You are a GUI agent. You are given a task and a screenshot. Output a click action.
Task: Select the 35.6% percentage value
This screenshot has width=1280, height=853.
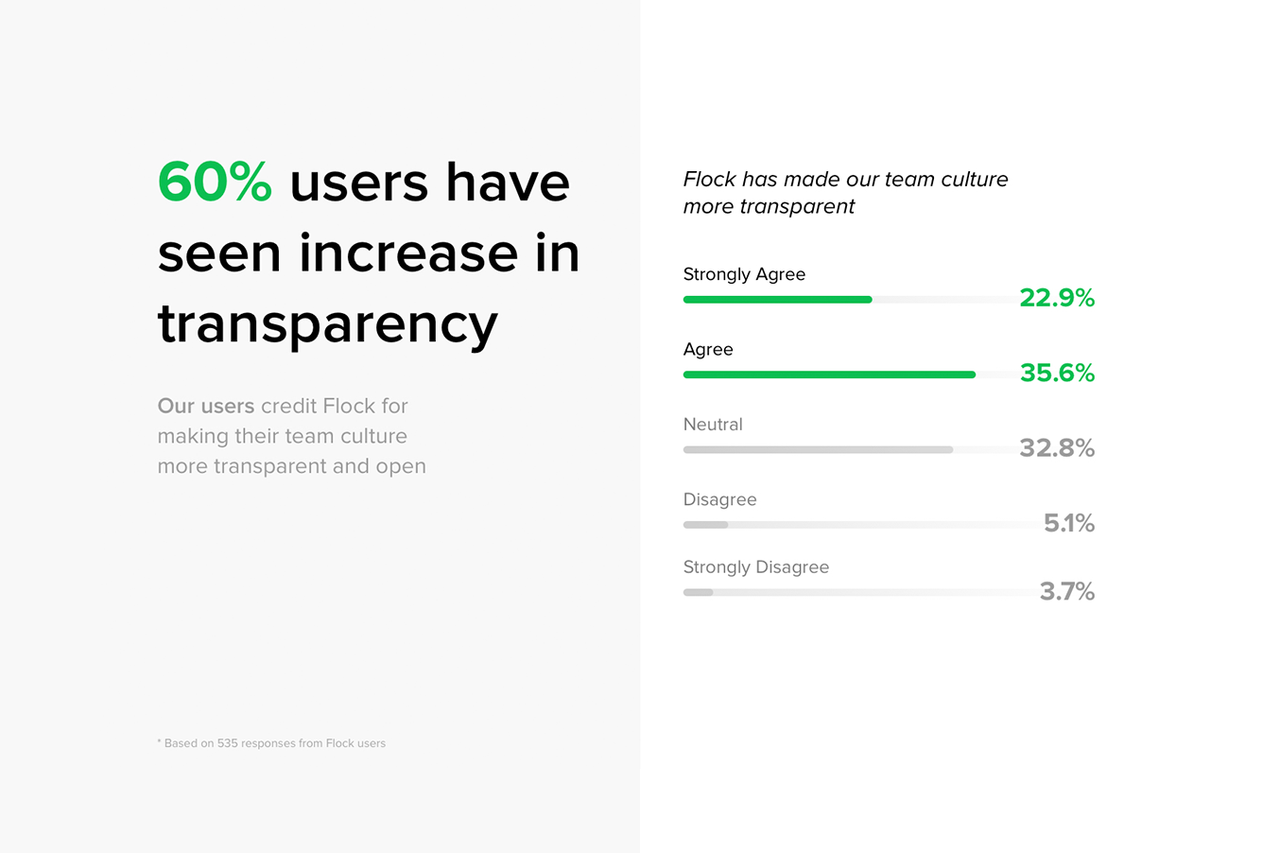[1057, 373]
